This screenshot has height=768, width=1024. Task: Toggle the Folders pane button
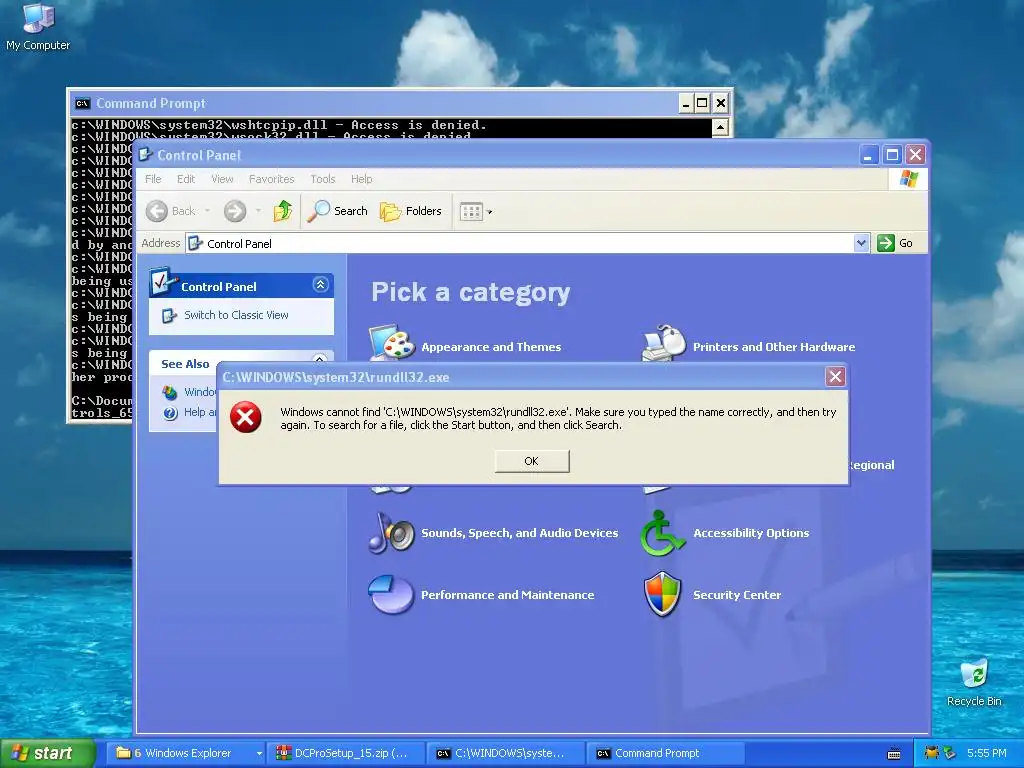[x=411, y=211]
